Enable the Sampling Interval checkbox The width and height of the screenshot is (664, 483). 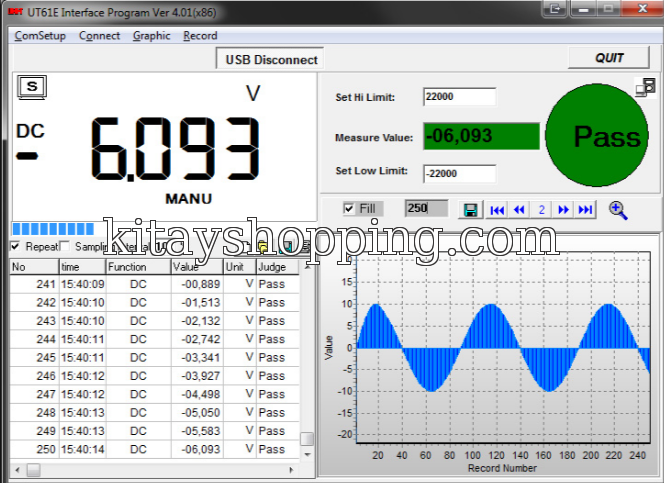pos(65,246)
